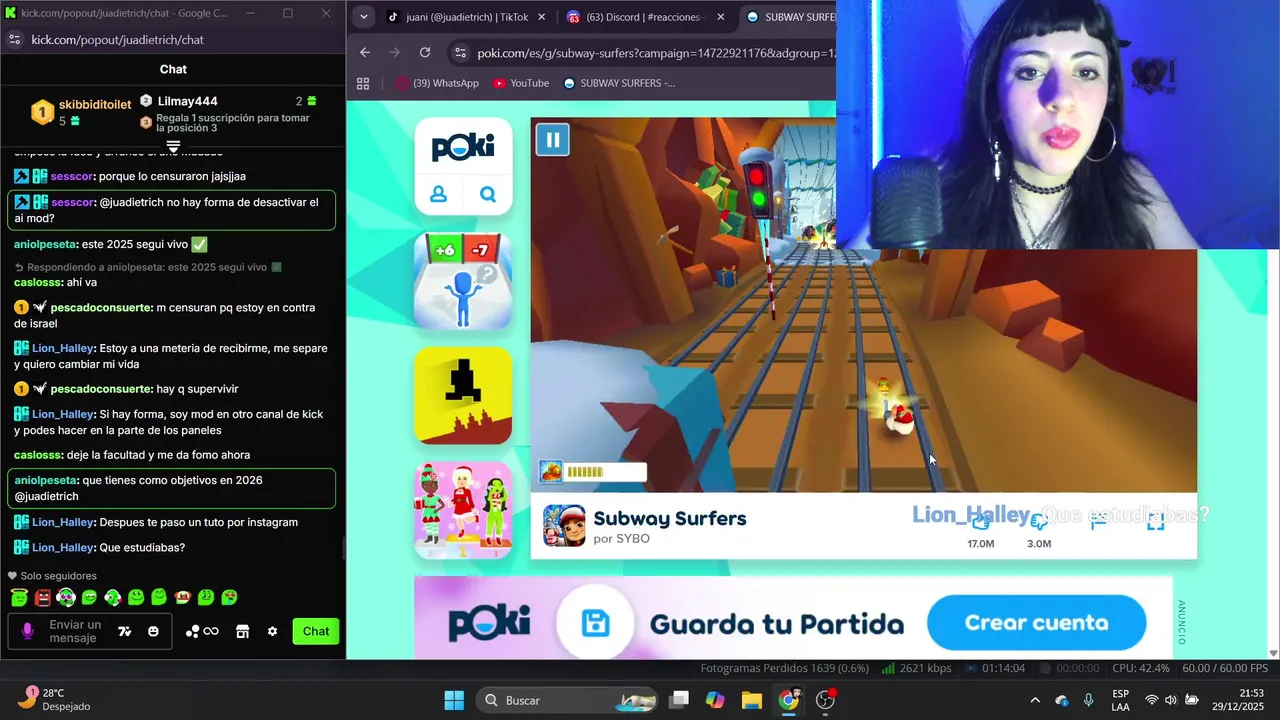Open Task View on the taskbar
This screenshot has height=720, width=1280.
coord(679,700)
